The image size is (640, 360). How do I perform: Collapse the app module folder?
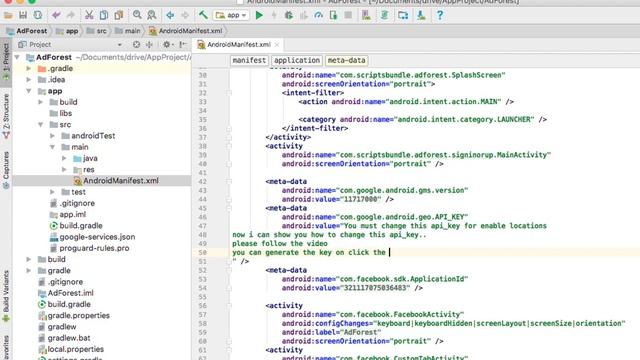point(29,91)
